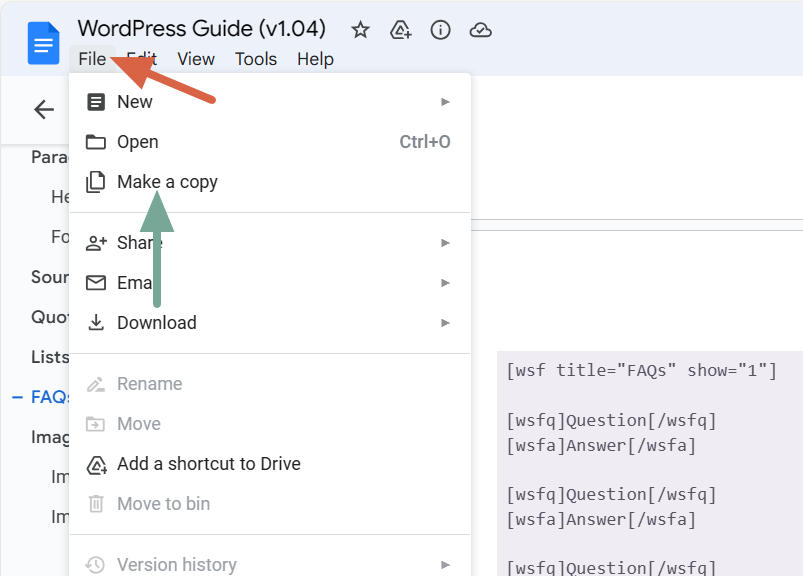Open the Help menu
The image size is (803, 576).
tap(315, 59)
